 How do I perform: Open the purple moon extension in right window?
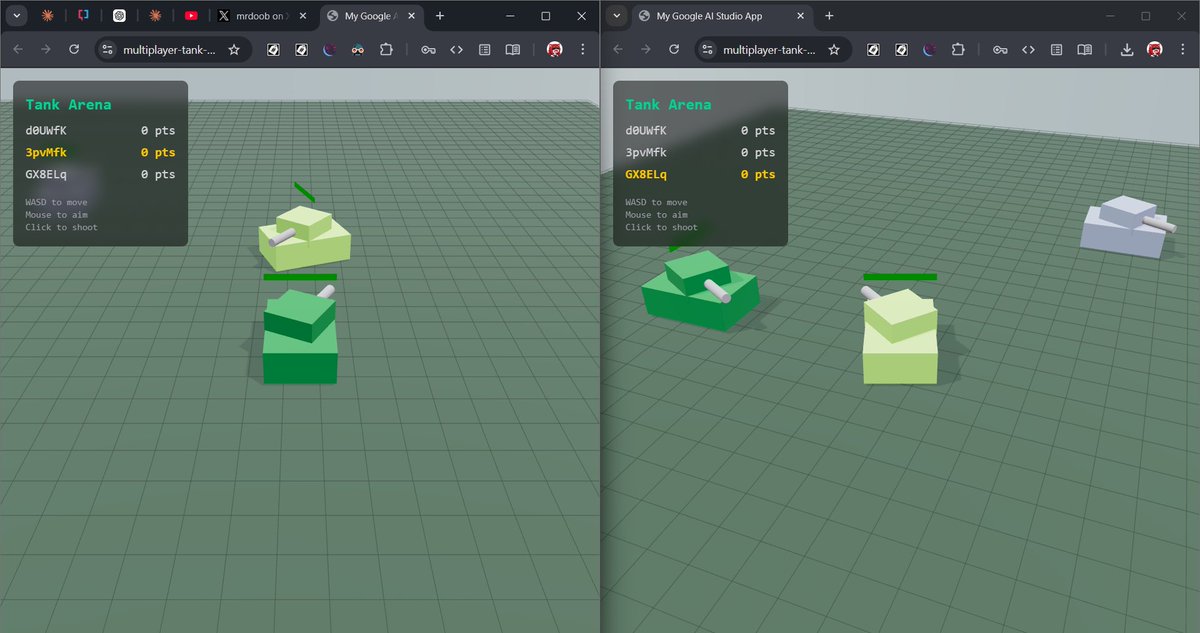[x=929, y=49]
